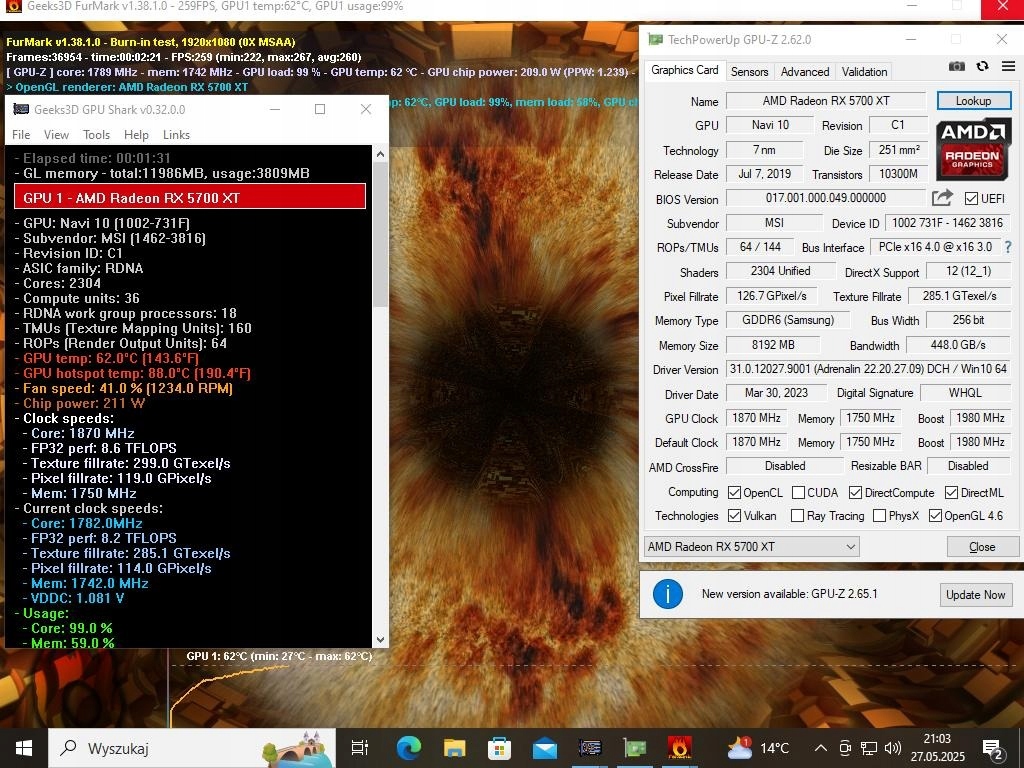Click the GPU Shark vertical scrollbar thumb
The height and width of the screenshot is (768, 1024).
click(380, 235)
